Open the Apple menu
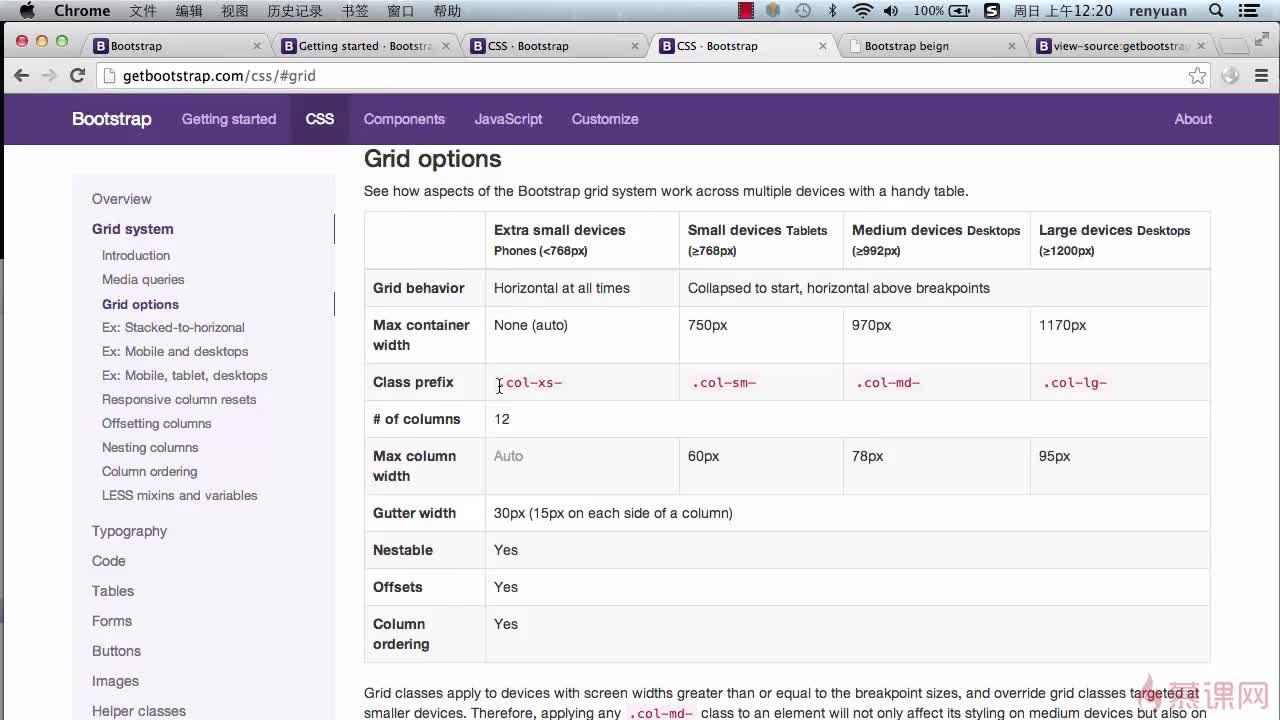Viewport: 1280px width, 720px height. [27, 11]
